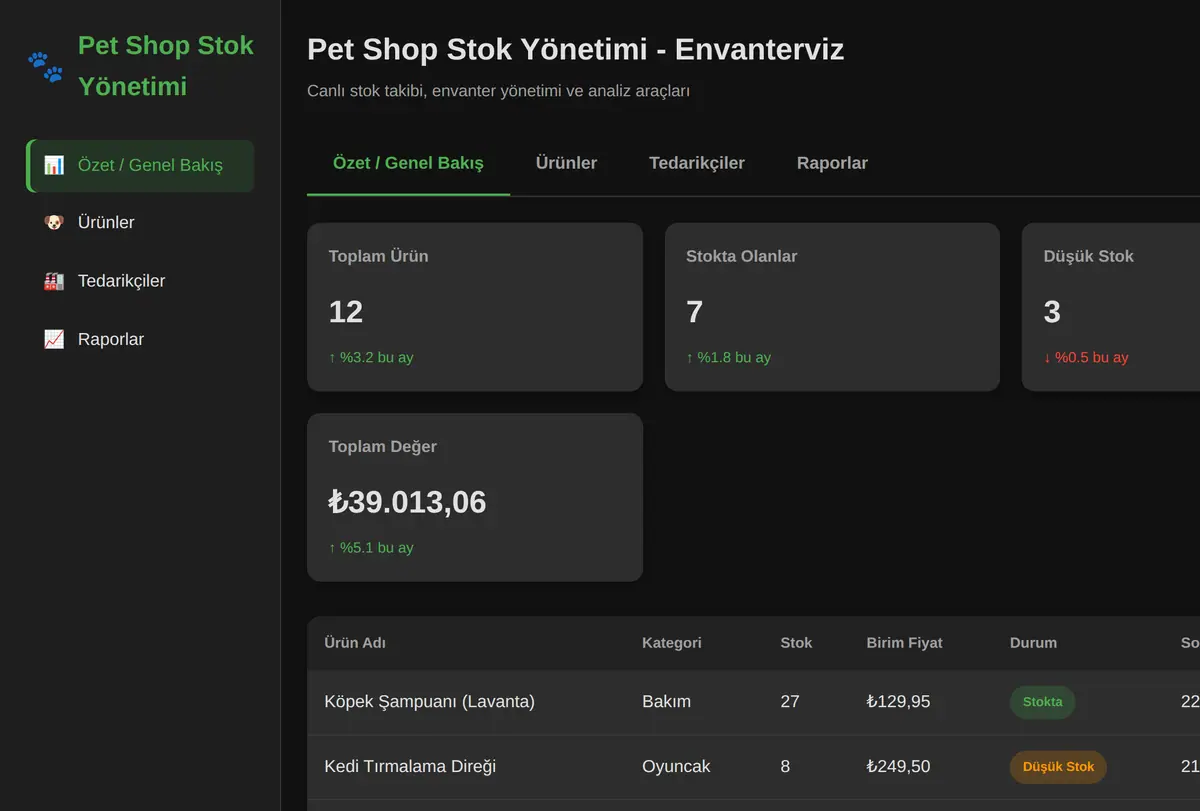1200x811 pixels.
Task: Click the number 3 in the Düşük Stok card
Action: click(1052, 312)
